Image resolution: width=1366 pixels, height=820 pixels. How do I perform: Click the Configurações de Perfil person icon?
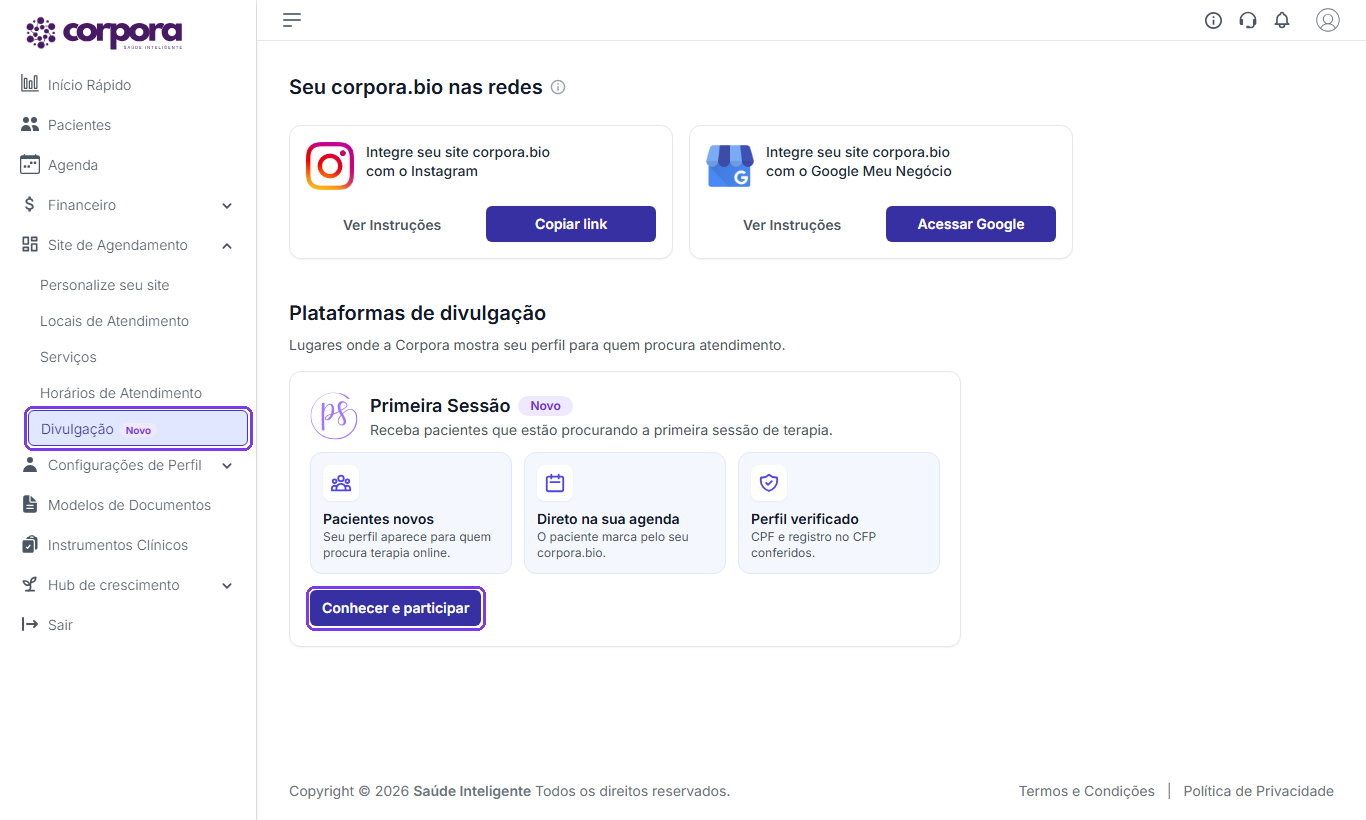click(30, 465)
